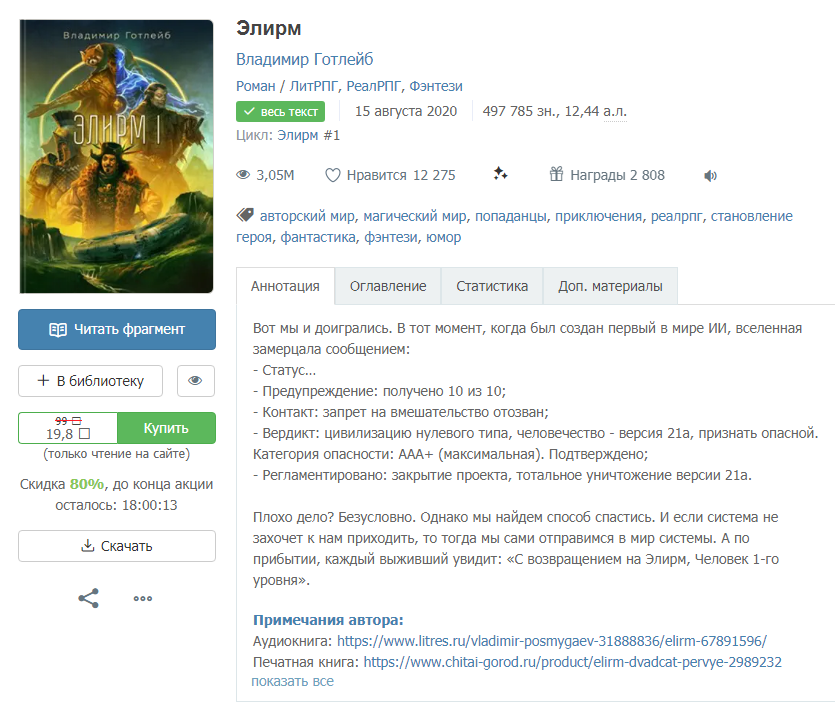The image size is (835, 703).
Task: Click the Скачать download button
Action: (117, 546)
